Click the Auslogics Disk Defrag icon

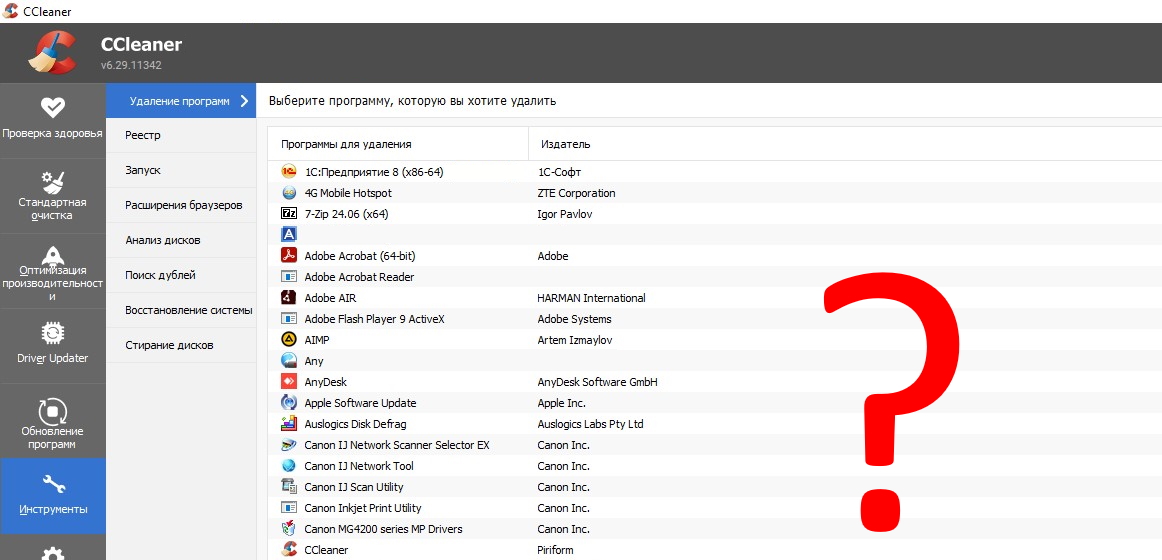coord(289,424)
